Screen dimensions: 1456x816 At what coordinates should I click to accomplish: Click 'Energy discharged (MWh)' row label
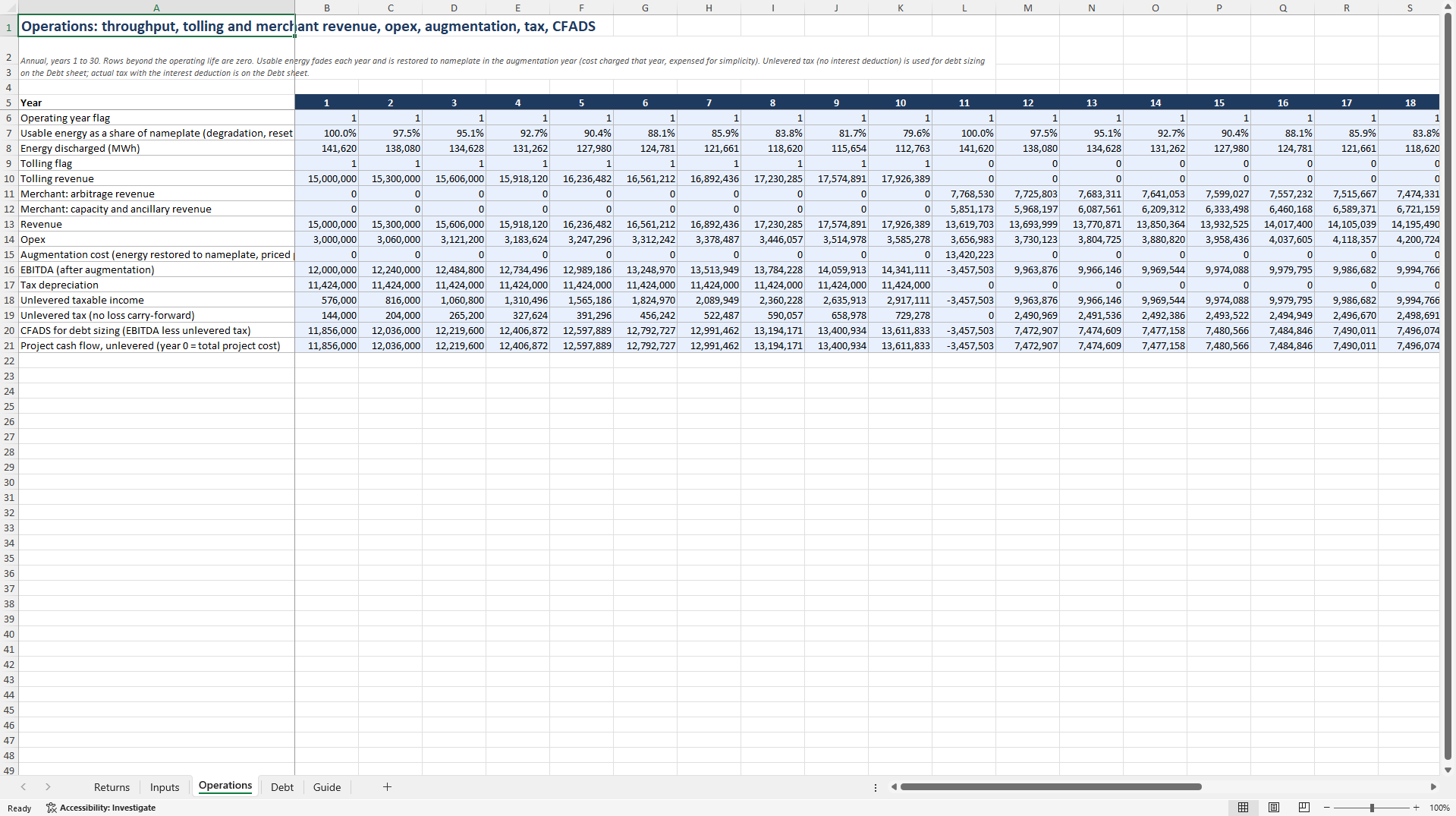[x=156, y=148]
